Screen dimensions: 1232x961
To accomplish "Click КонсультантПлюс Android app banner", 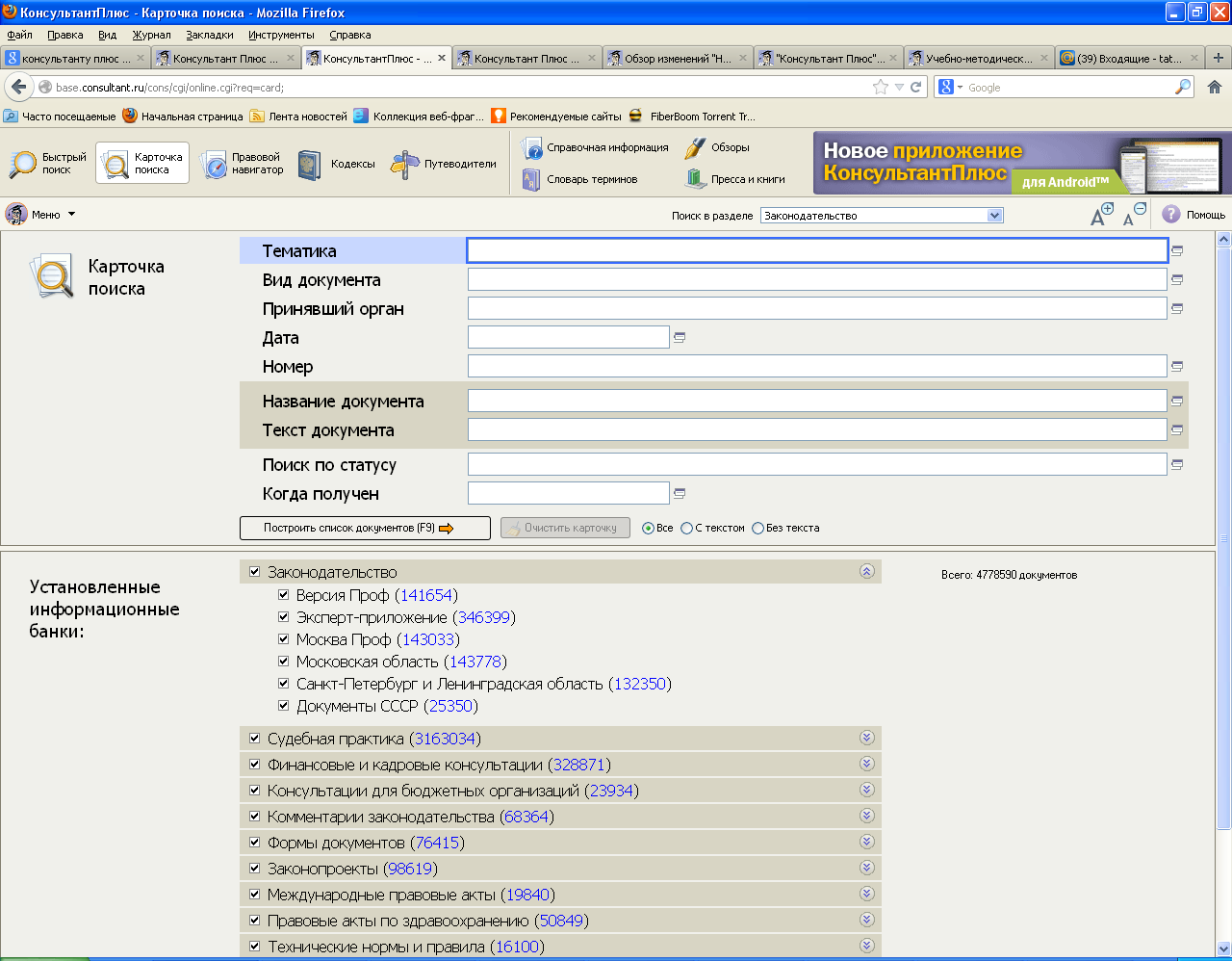I will 1022,164.
